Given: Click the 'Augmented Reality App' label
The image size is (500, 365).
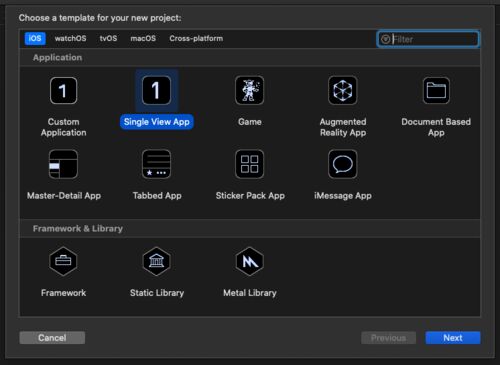Looking at the screenshot, I should [x=343, y=127].
